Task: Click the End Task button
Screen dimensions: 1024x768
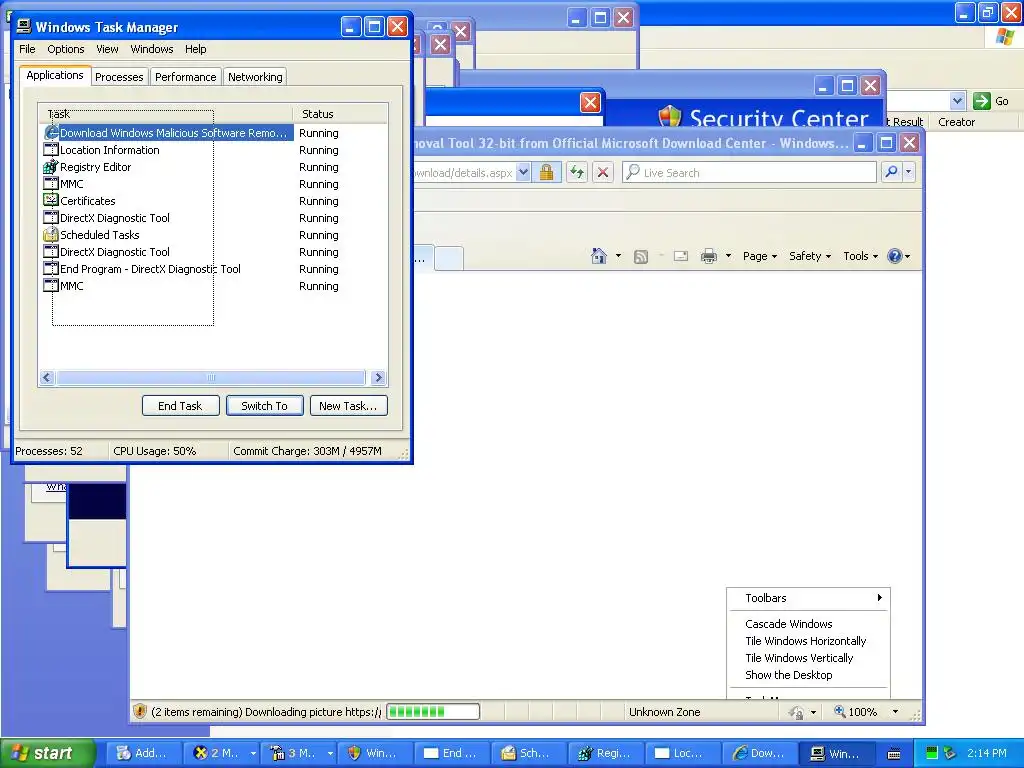Action: click(180, 406)
